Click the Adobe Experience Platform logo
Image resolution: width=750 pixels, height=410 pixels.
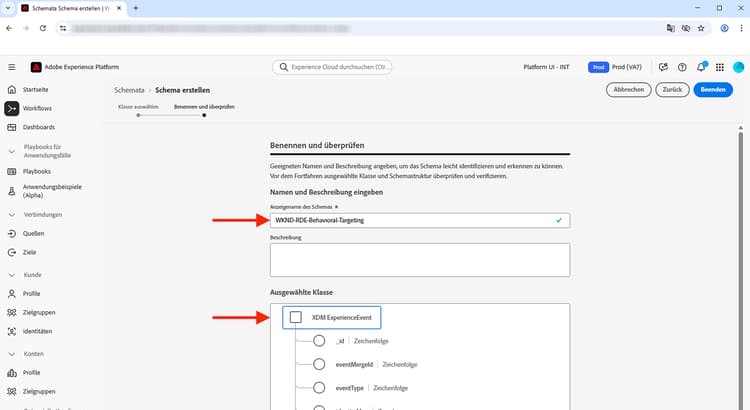[36, 67]
